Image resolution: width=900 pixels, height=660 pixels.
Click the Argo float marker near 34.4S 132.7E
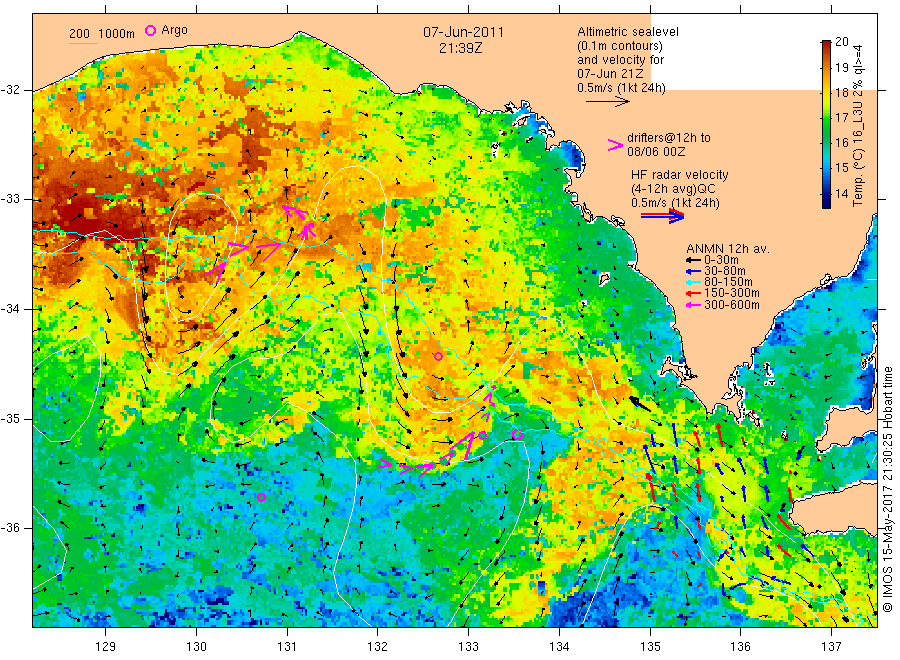[439, 356]
